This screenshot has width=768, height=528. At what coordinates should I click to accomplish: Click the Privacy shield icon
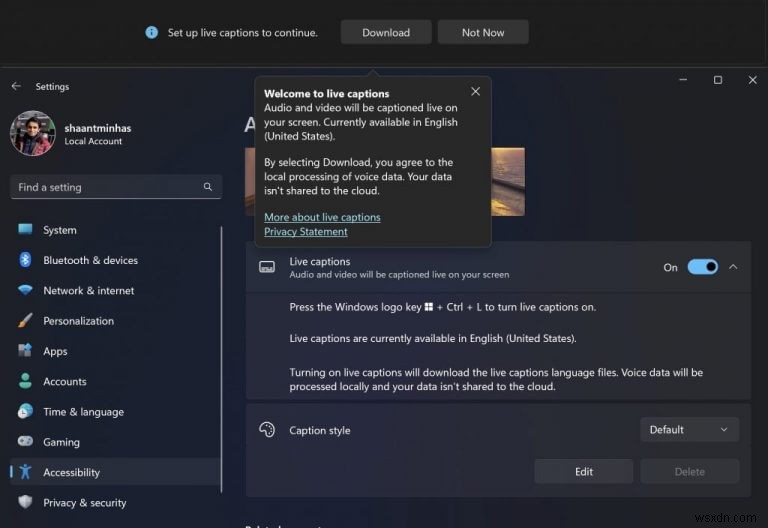[x=25, y=502]
